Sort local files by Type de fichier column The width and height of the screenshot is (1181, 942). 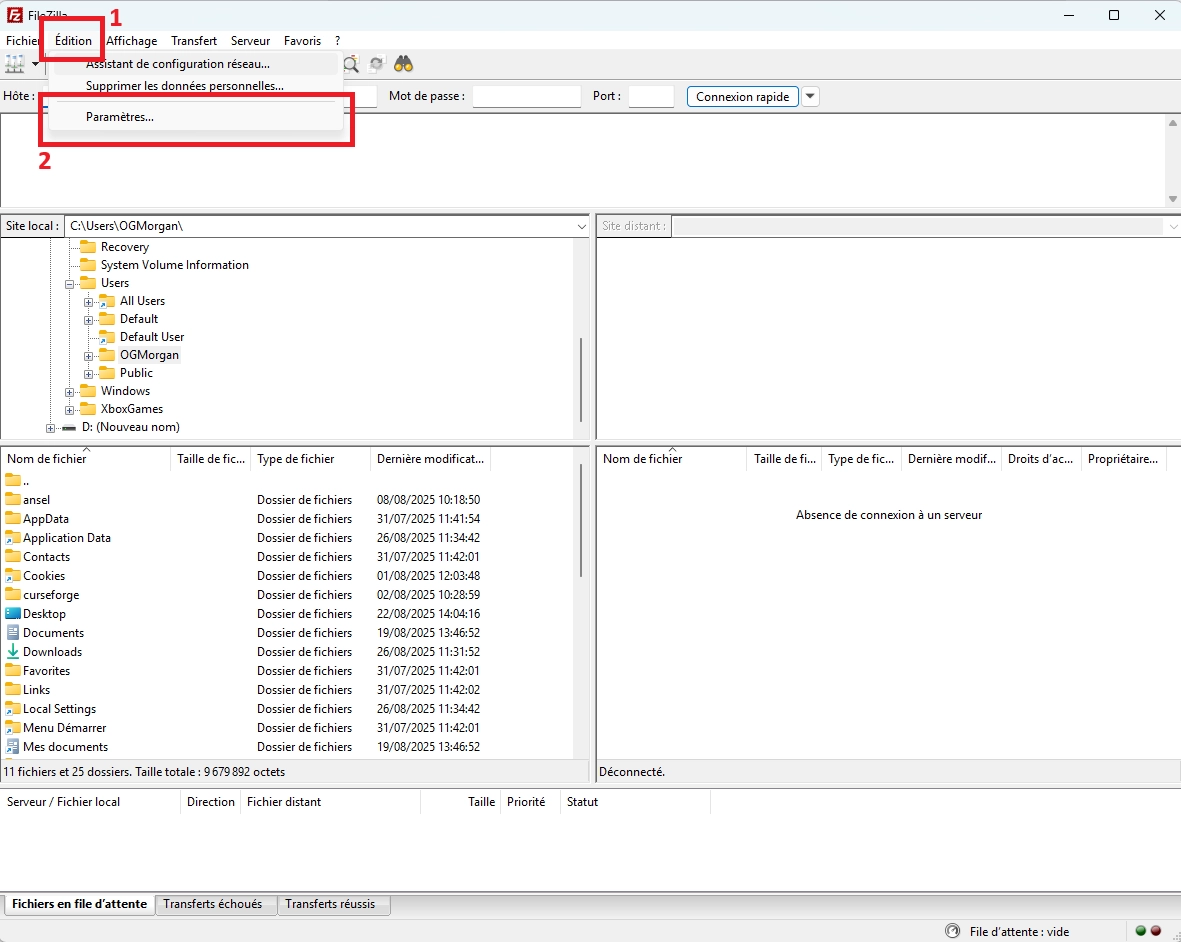310,459
